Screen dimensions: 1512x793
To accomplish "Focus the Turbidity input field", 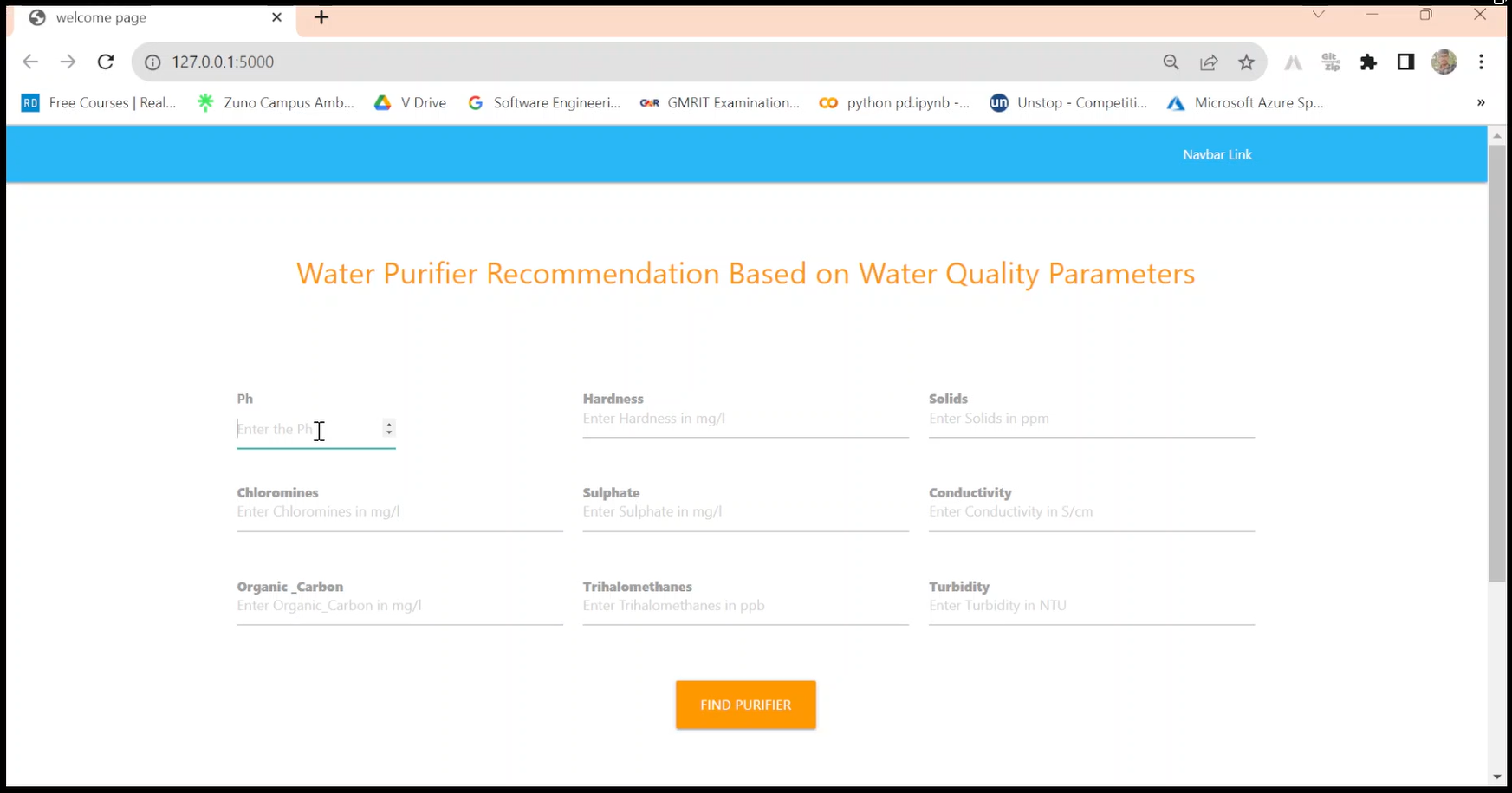I will click(x=1091, y=606).
